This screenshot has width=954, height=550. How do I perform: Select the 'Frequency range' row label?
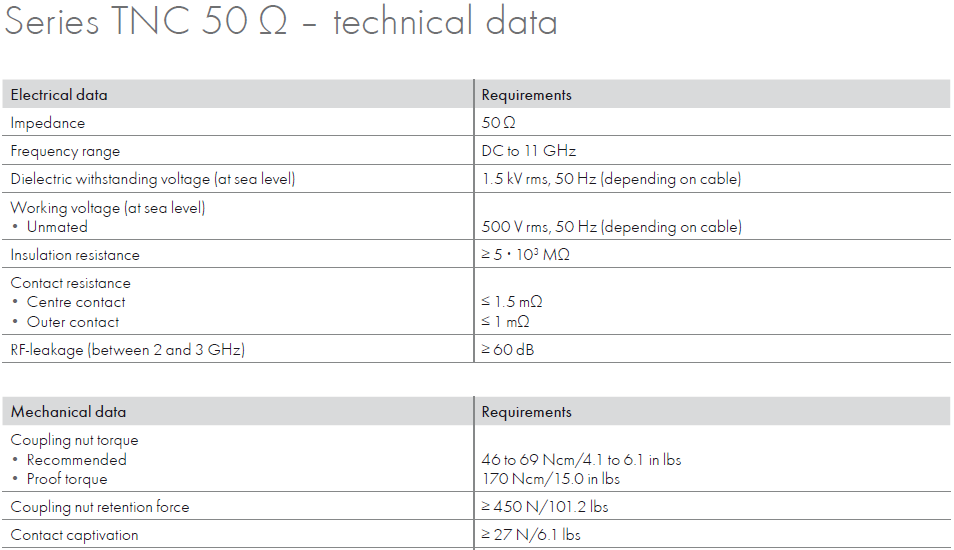pos(65,151)
